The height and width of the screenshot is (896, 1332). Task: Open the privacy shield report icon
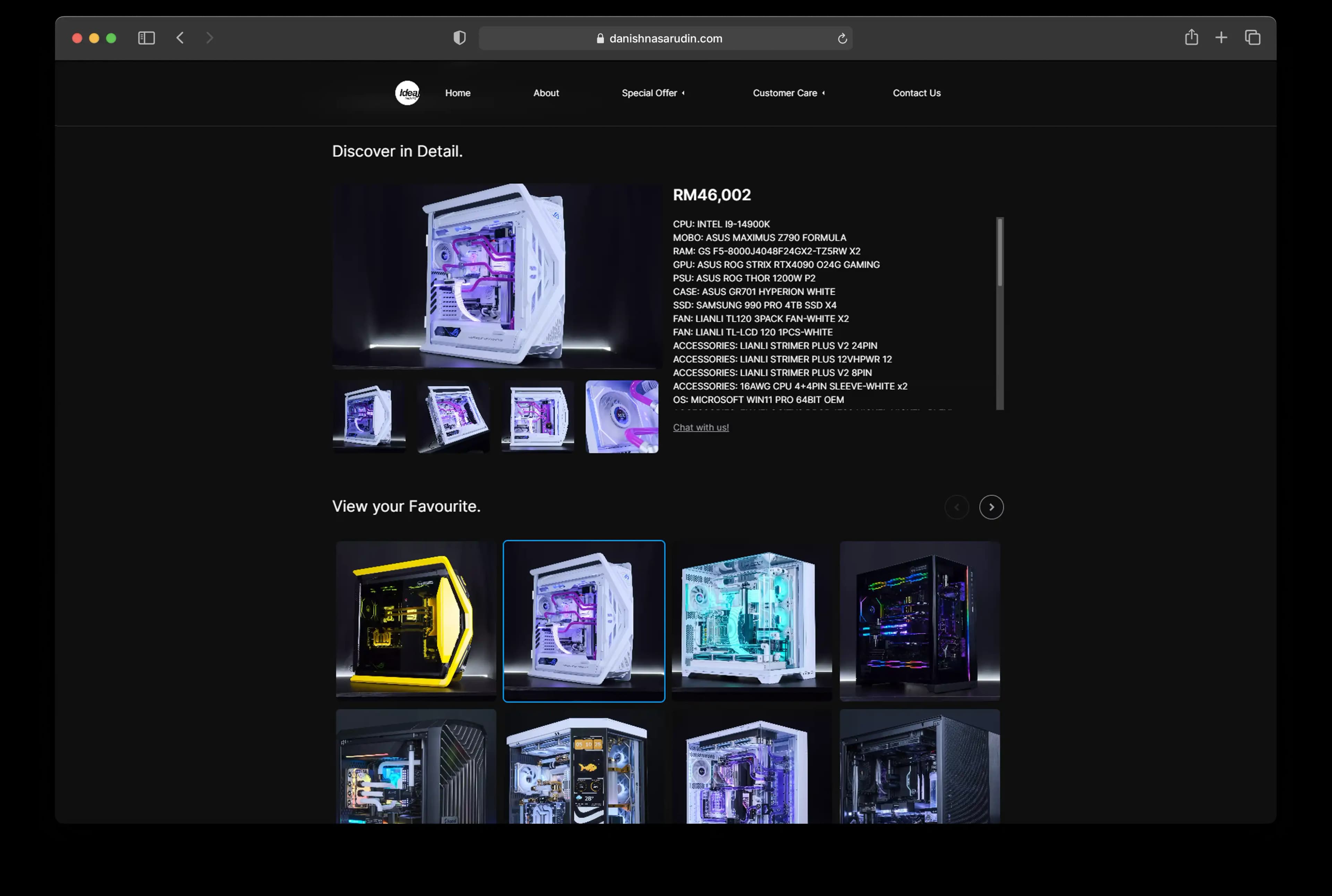(x=459, y=38)
